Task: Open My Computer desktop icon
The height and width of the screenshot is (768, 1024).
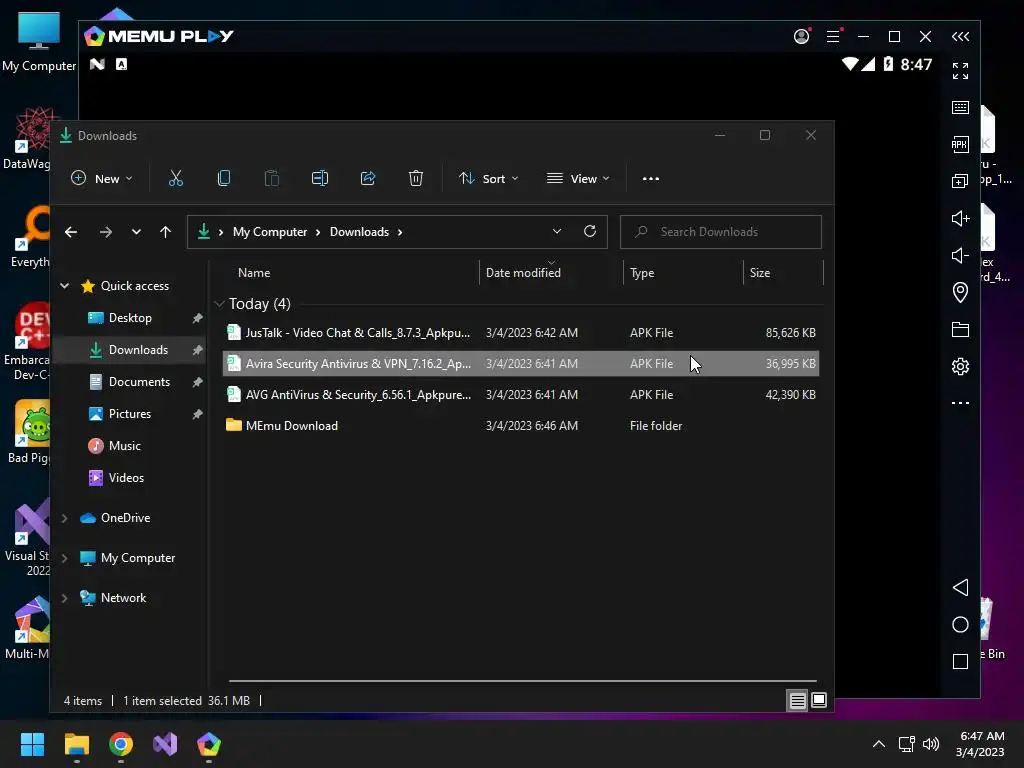Action: click(x=39, y=41)
